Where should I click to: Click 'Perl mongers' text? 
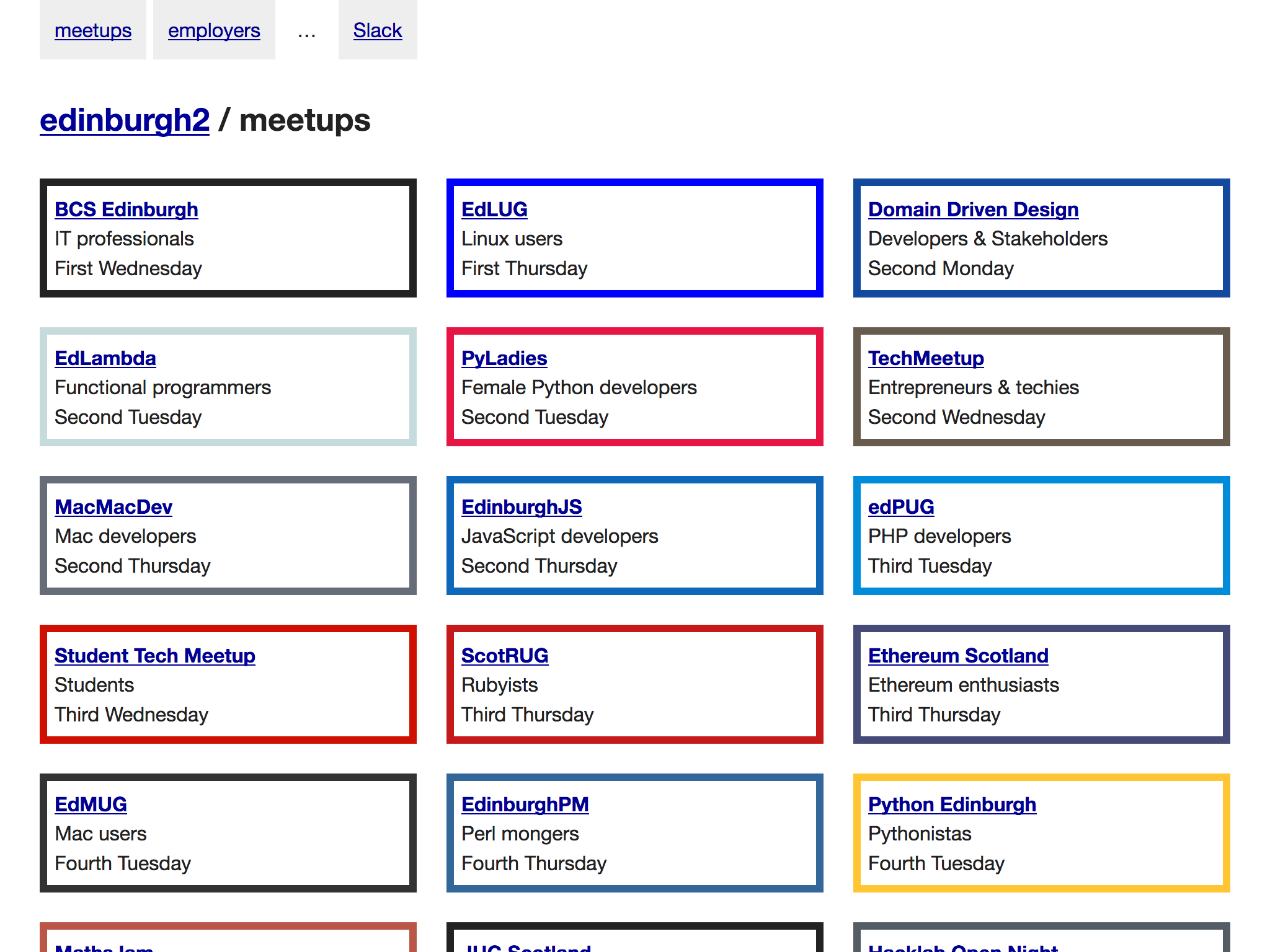520,834
